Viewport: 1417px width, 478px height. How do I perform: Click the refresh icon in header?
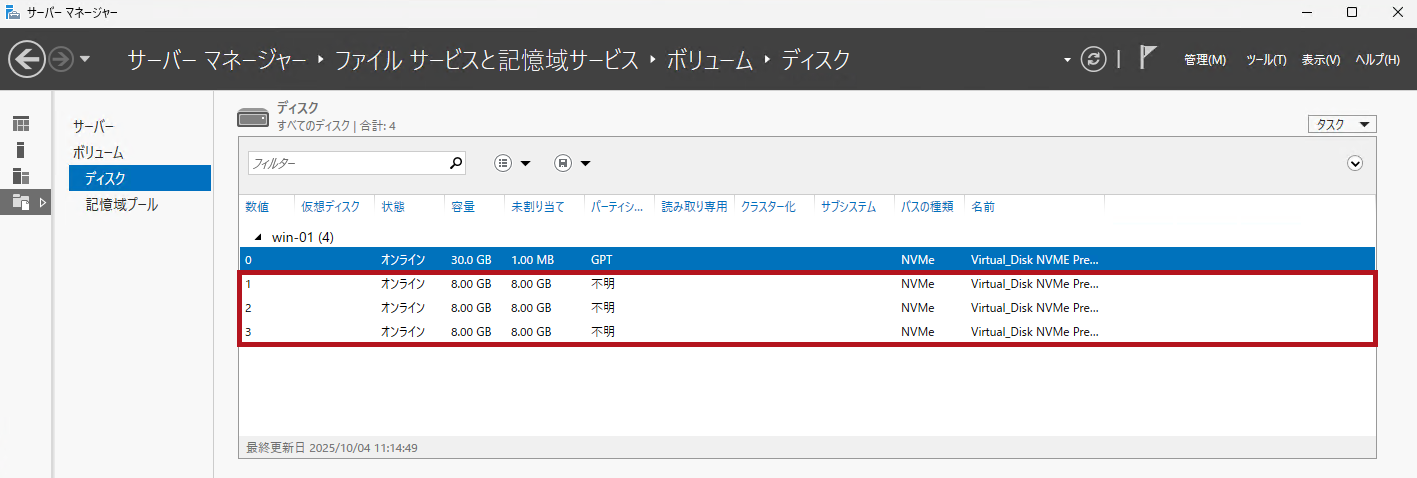(1094, 60)
